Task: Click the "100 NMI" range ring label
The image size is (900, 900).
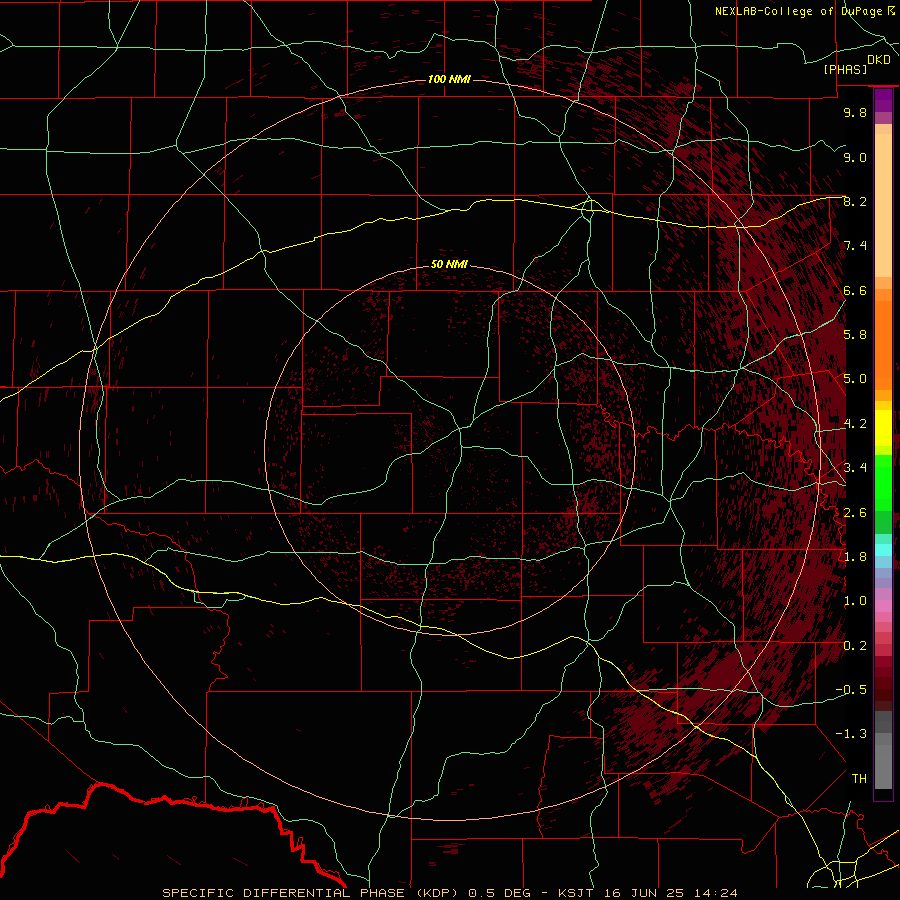Action: coord(449,79)
